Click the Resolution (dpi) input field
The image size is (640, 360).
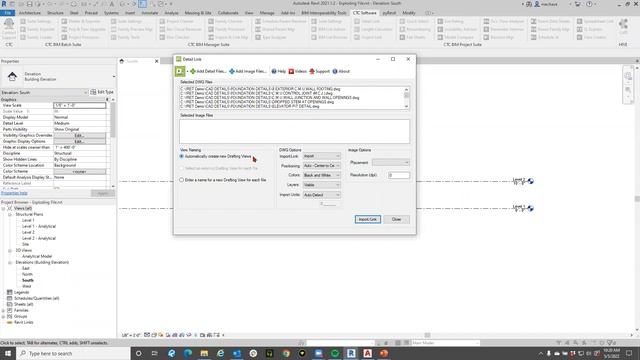click(x=399, y=176)
